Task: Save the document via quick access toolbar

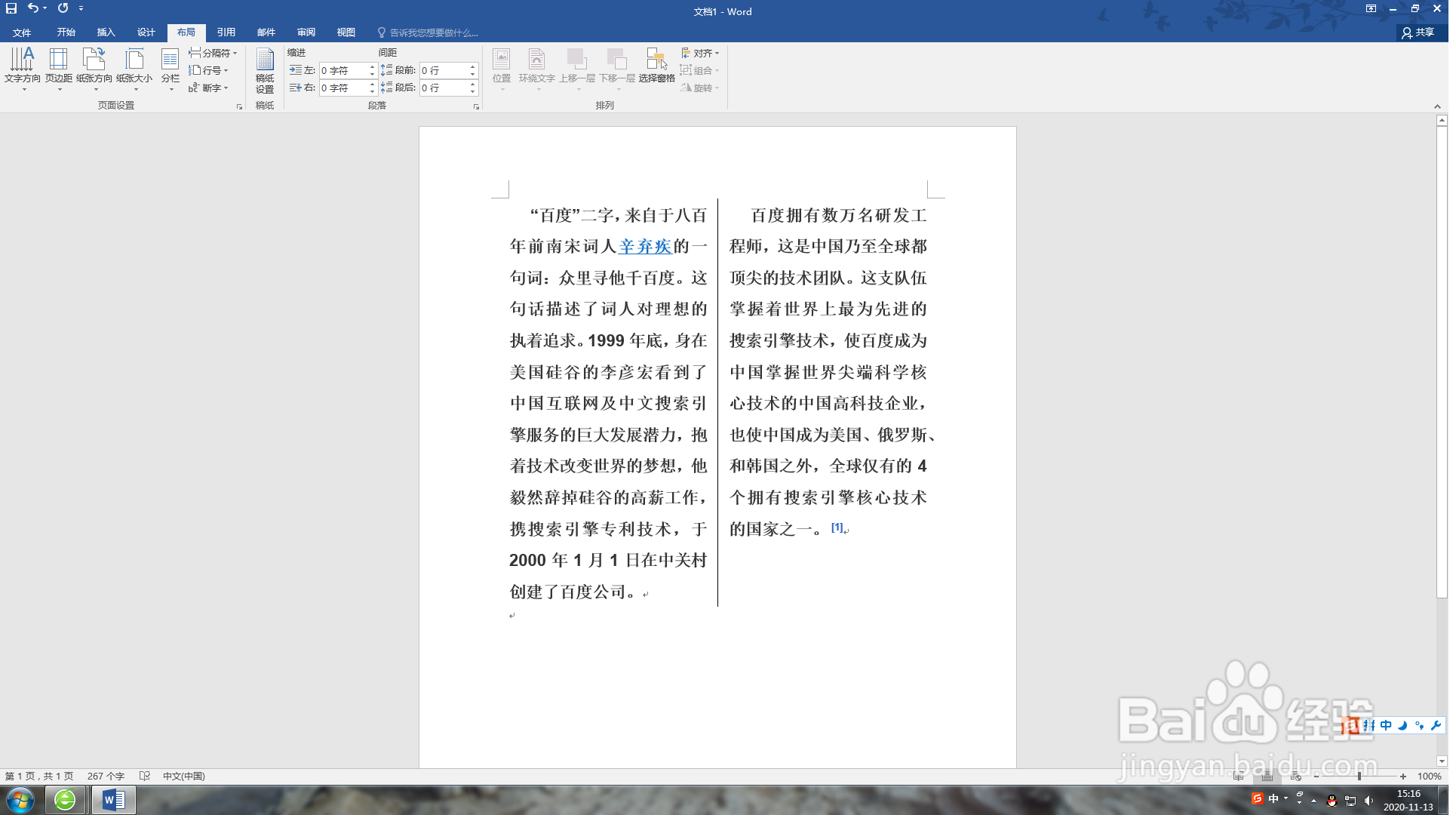Action: [11, 9]
